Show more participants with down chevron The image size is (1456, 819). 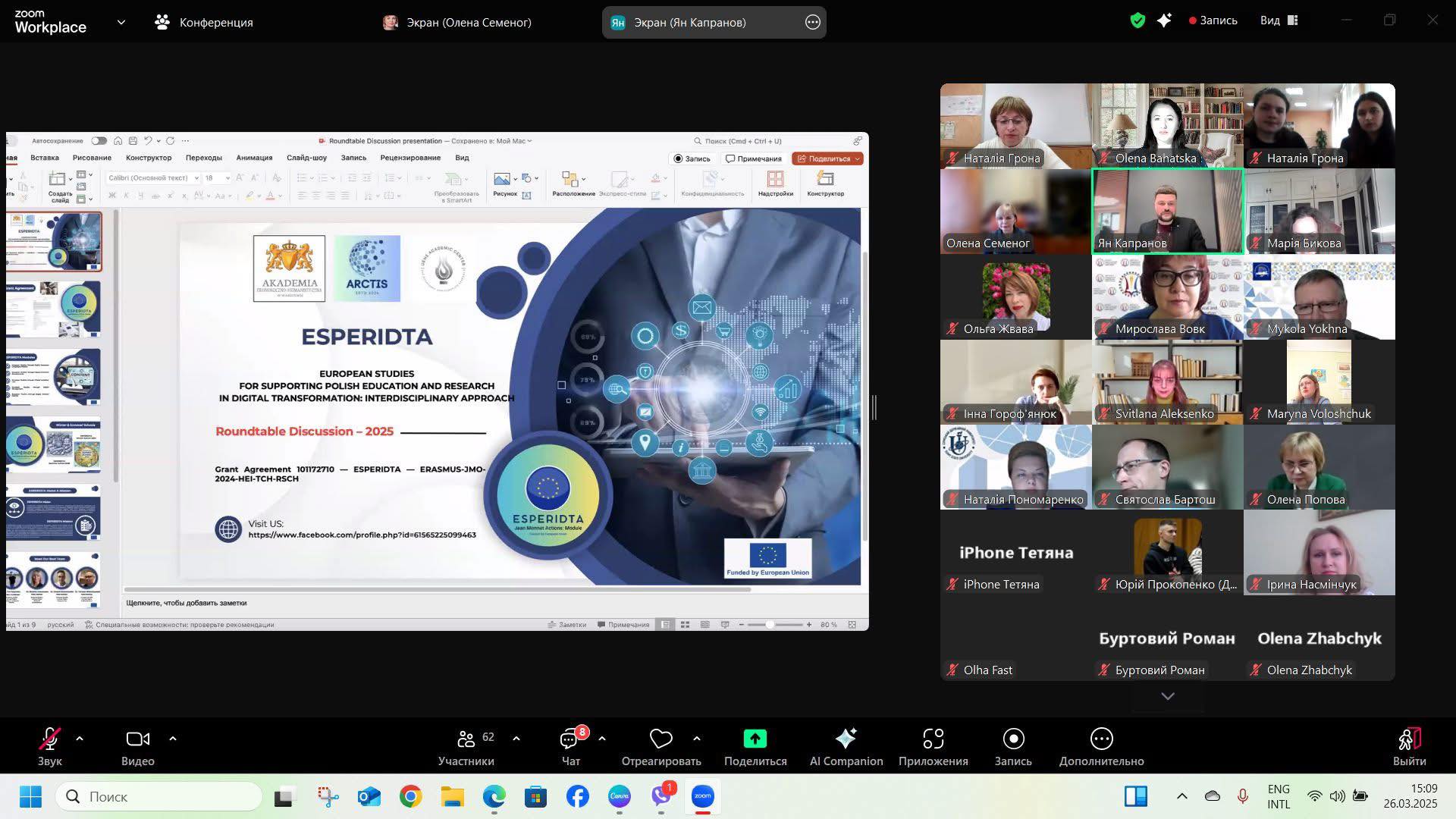(x=1168, y=696)
